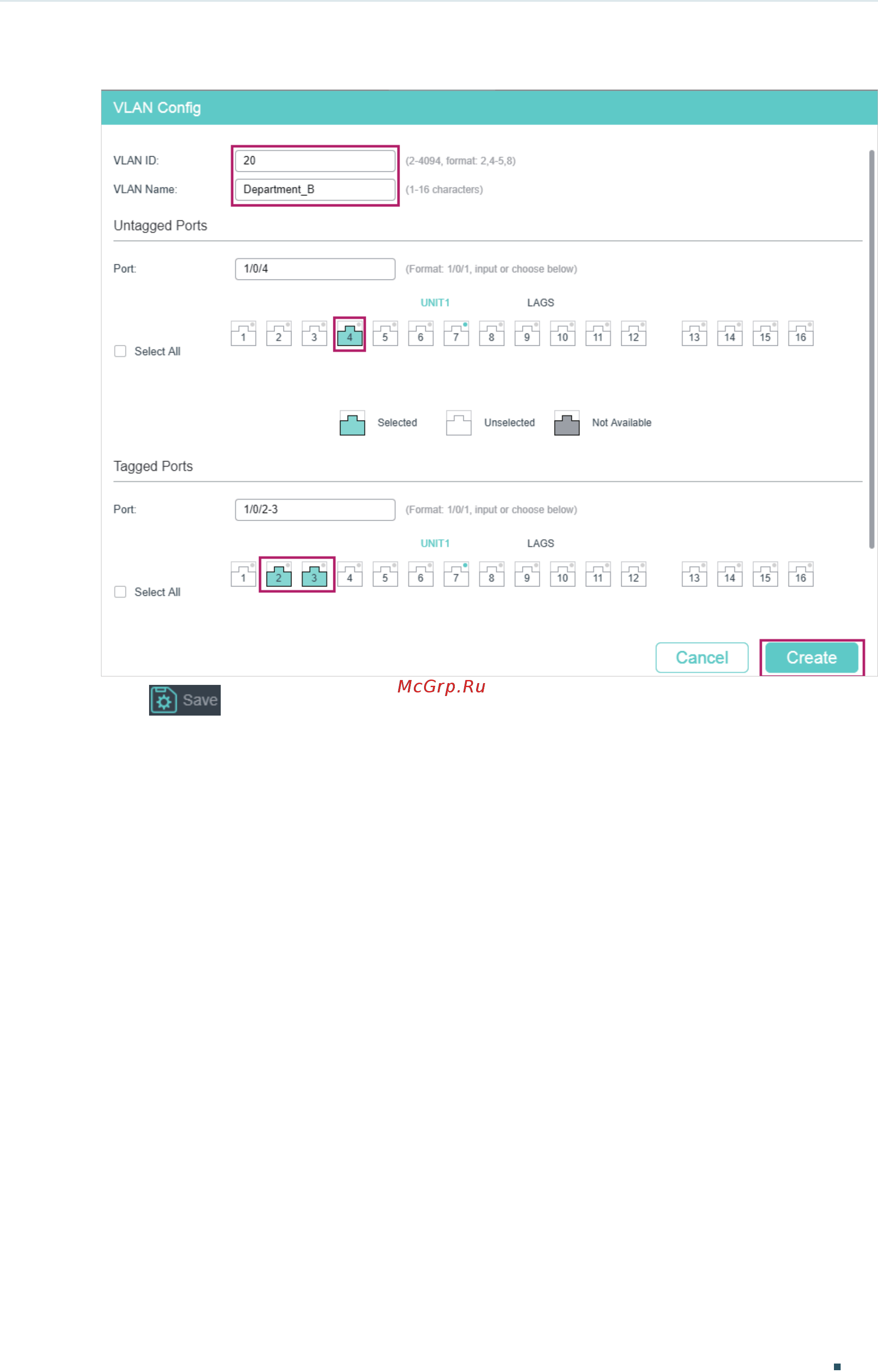Deselect port 3 under Tagged Ports

[x=314, y=574]
